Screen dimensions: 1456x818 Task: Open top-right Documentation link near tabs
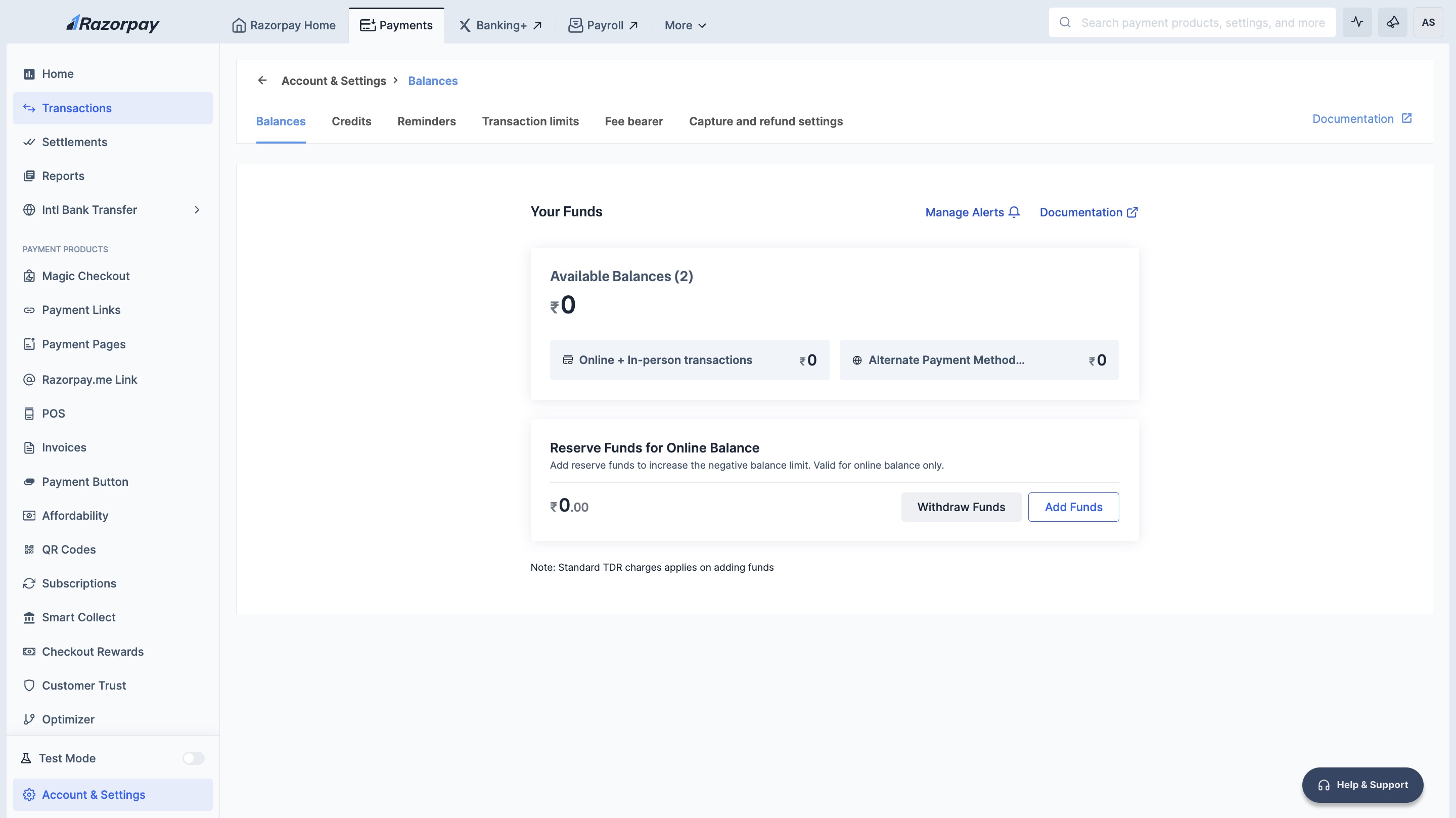click(1362, 119)
